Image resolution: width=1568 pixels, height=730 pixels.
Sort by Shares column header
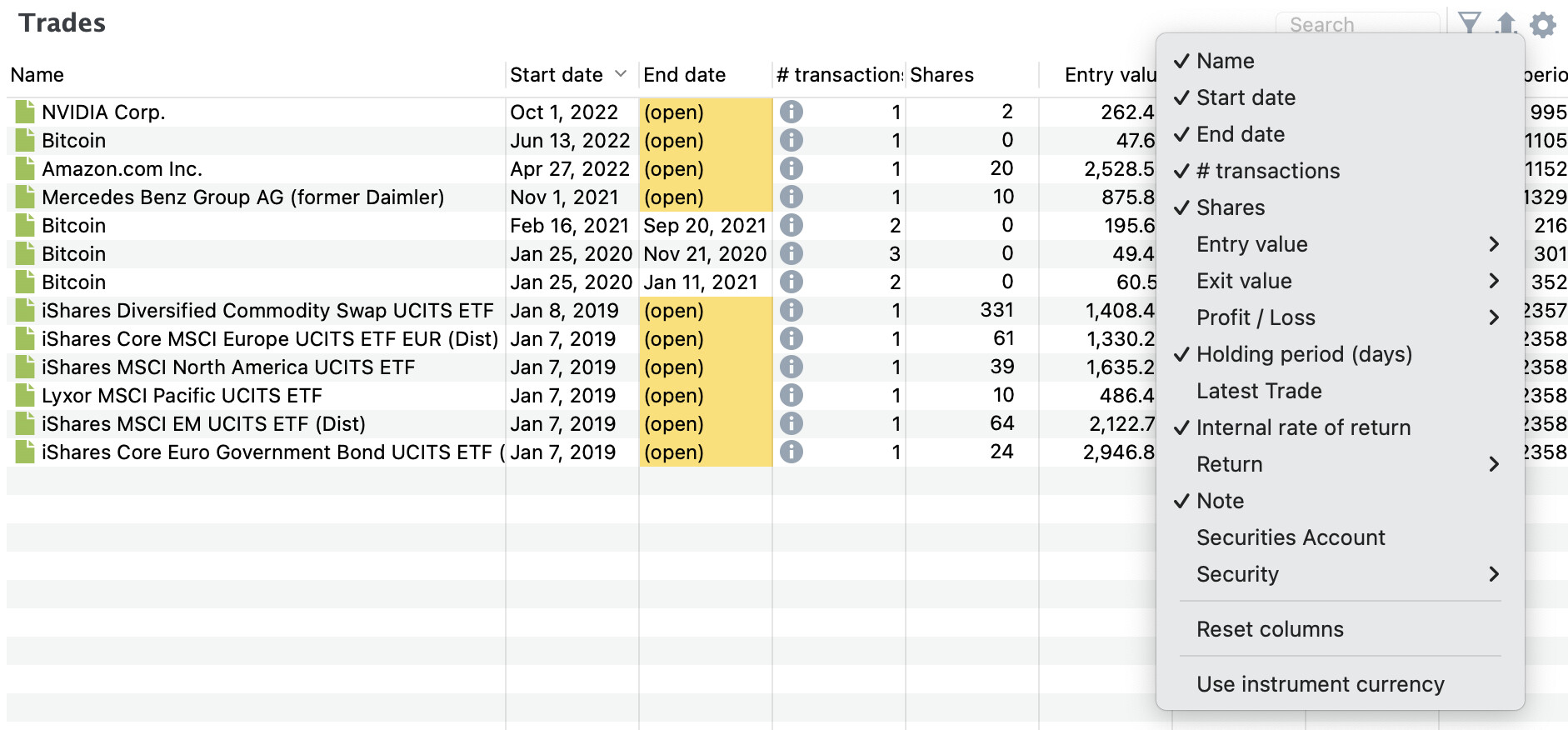pos(941,75)
